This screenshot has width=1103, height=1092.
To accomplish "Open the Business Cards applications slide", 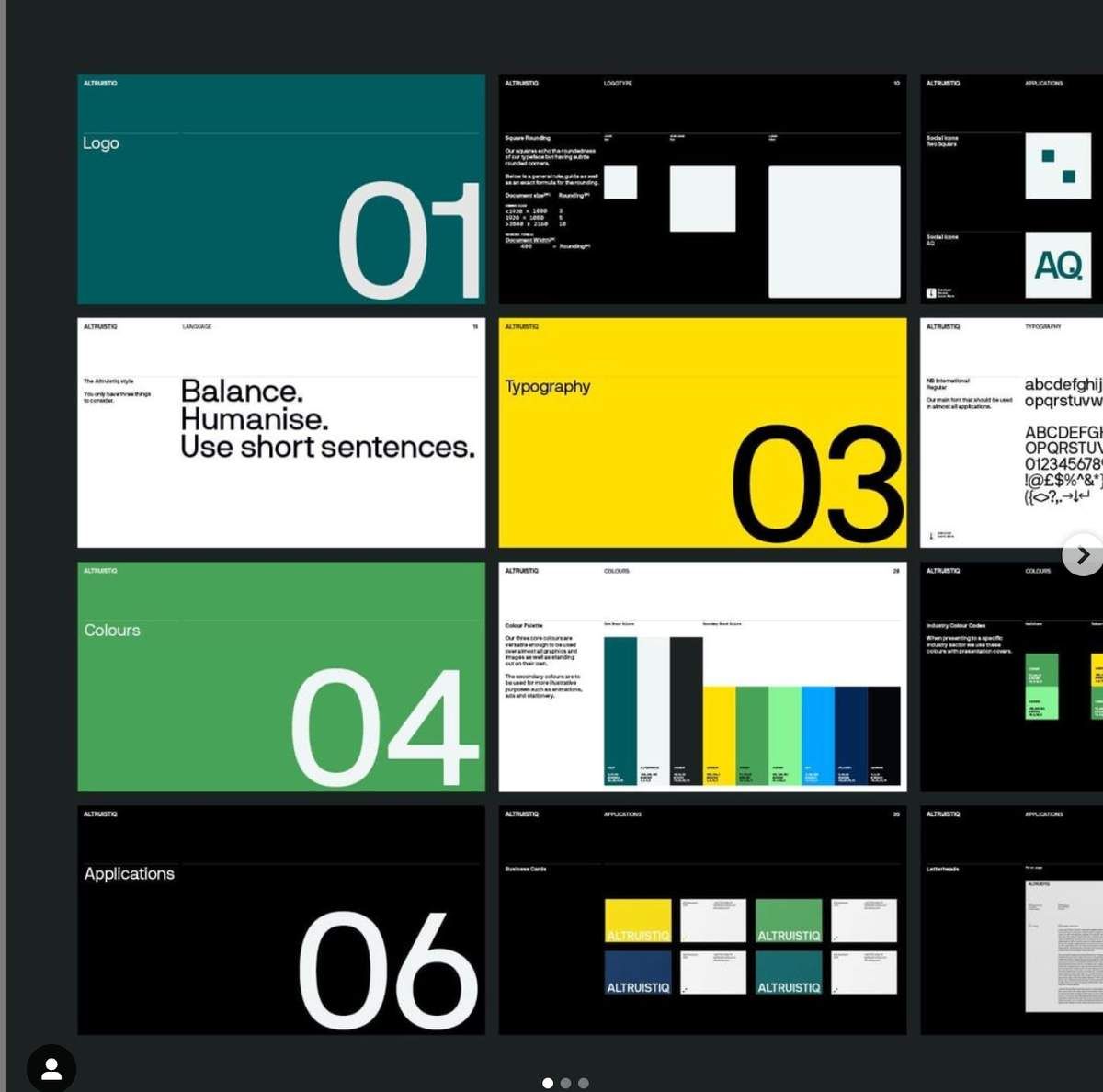I will point(701,919).
